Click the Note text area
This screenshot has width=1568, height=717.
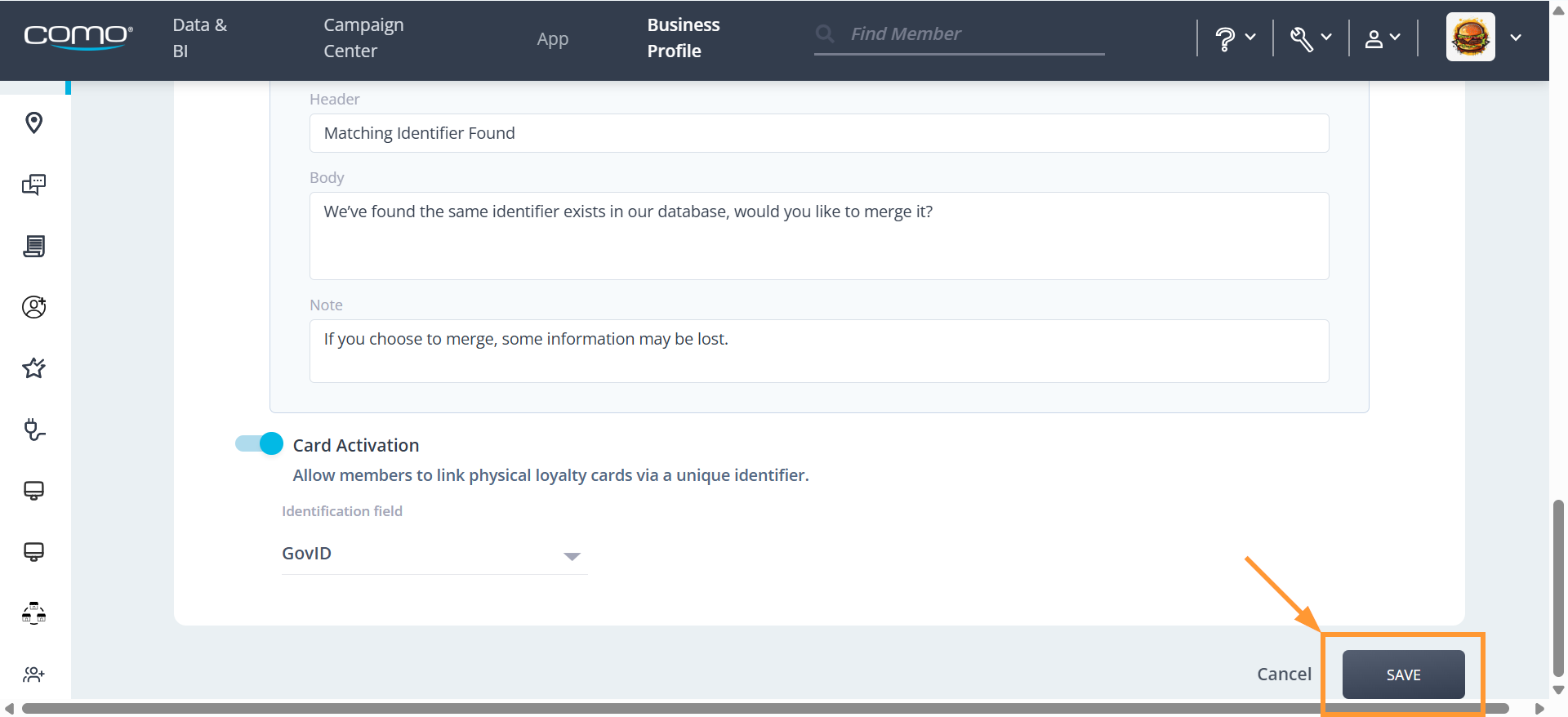point(819,351)
